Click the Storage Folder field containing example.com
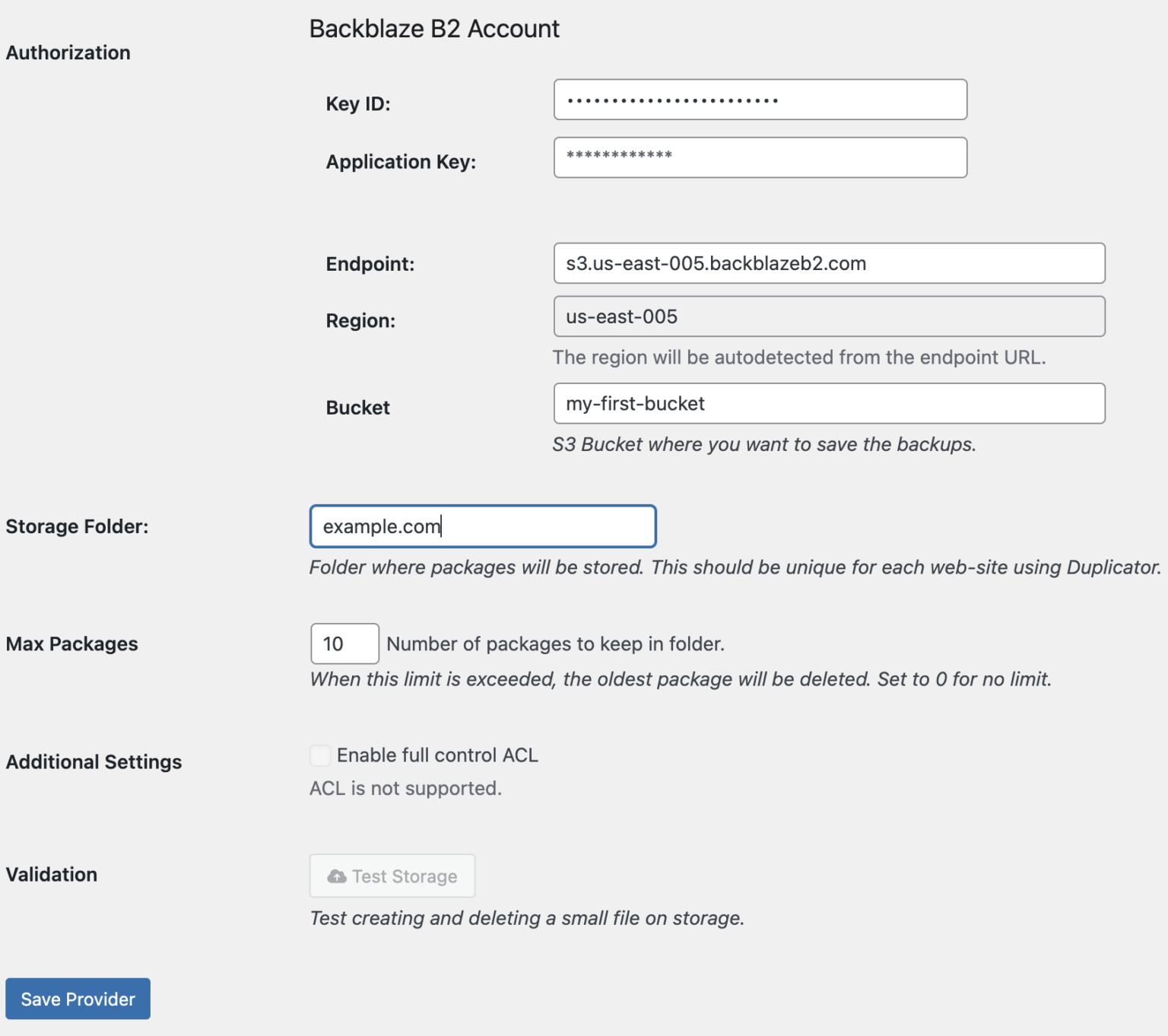The width and height of the screenshot is (1168, 1036). [481, 526]
